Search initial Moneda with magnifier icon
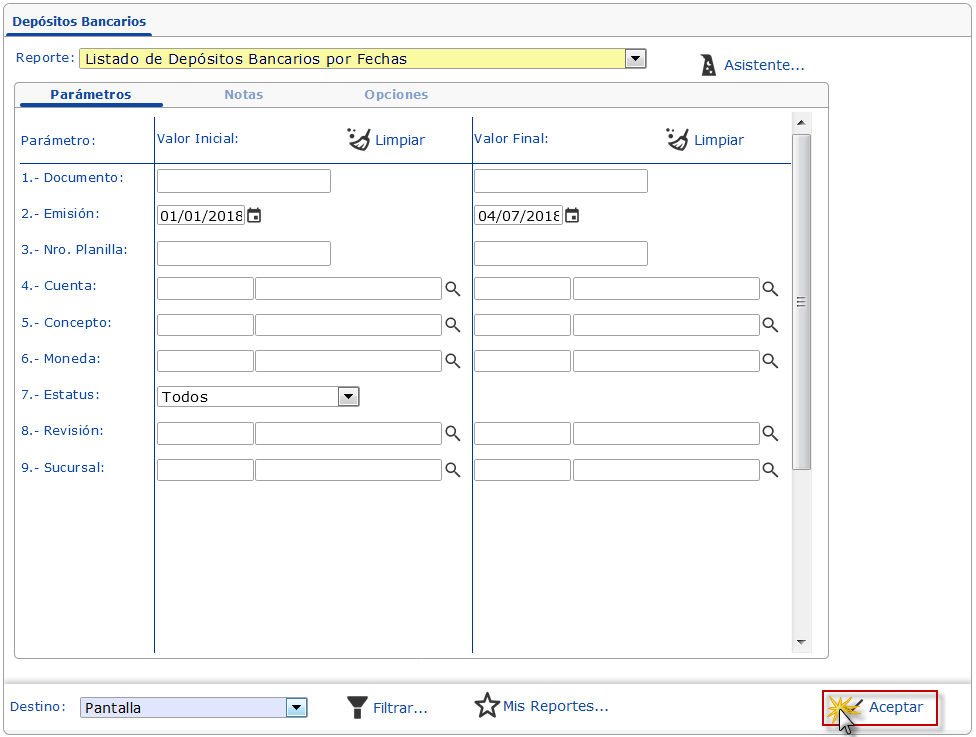 coord(453,361)
